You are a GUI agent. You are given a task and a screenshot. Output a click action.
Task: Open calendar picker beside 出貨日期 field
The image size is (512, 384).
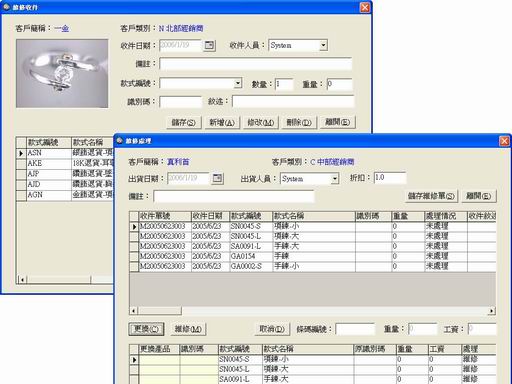point(217,178)
